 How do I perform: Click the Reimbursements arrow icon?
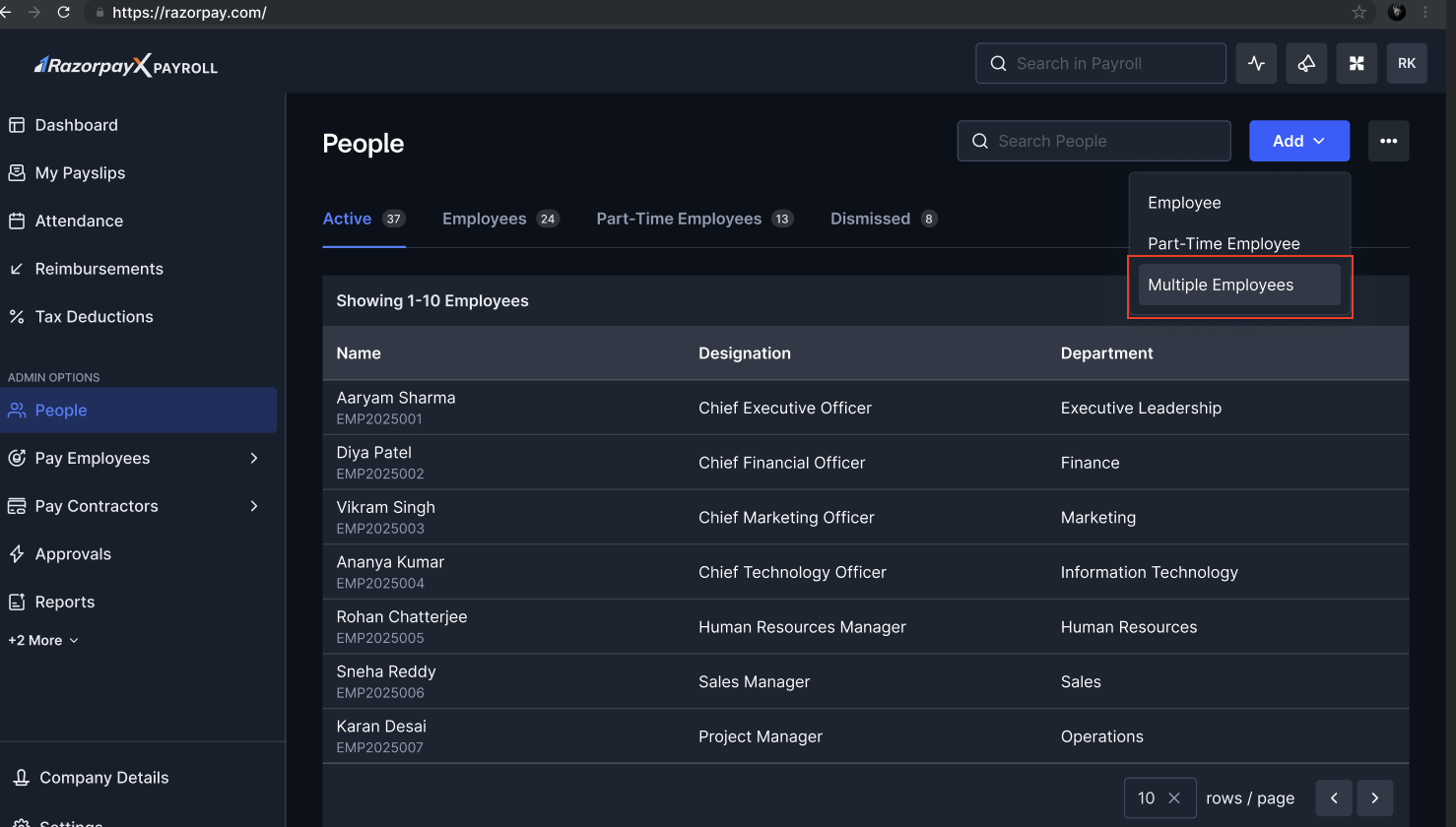pyautogui.click(x=17, y=269)
